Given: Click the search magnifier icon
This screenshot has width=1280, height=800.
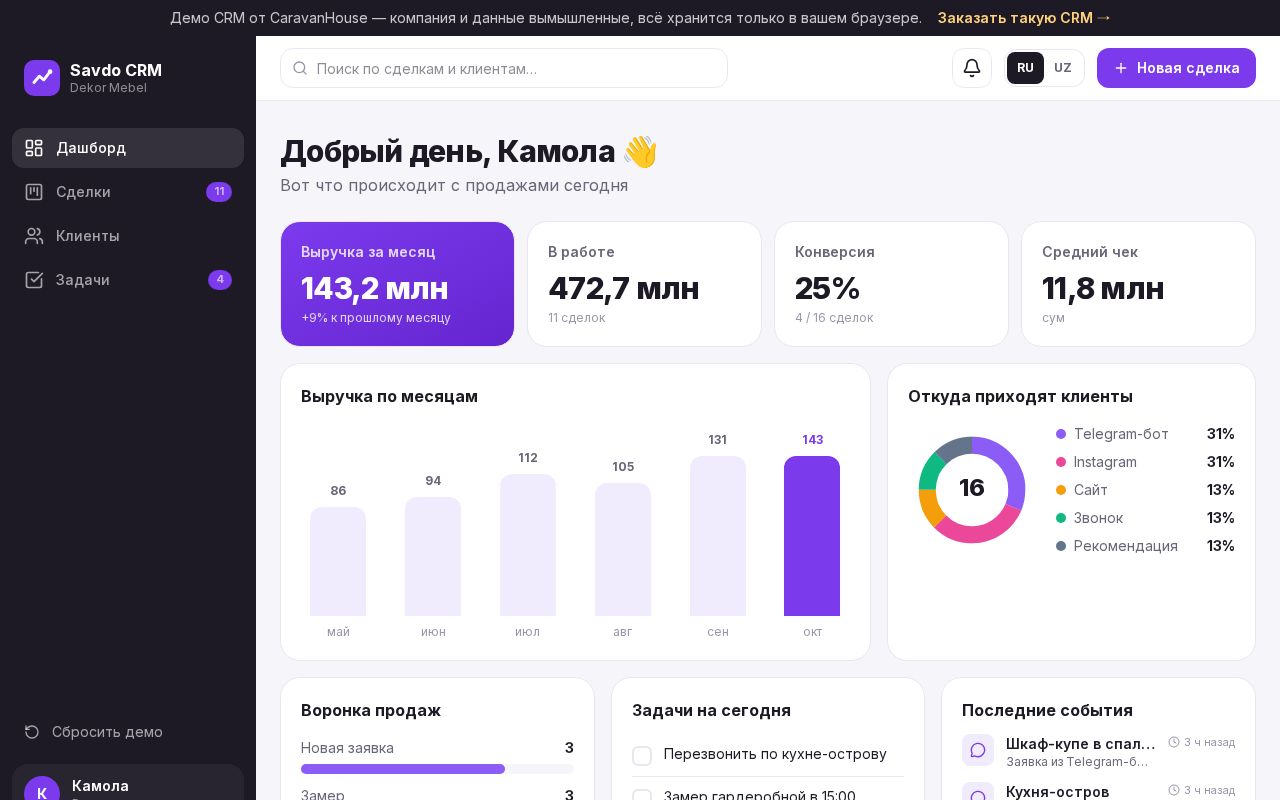Looking at the screenshot, I should tap(300, 68).
